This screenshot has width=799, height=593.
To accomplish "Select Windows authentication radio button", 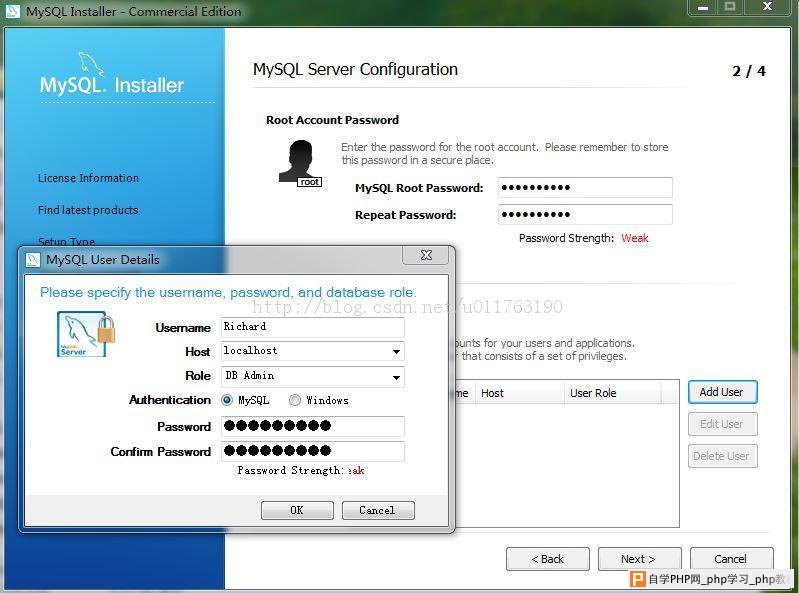I will (295, 400).
